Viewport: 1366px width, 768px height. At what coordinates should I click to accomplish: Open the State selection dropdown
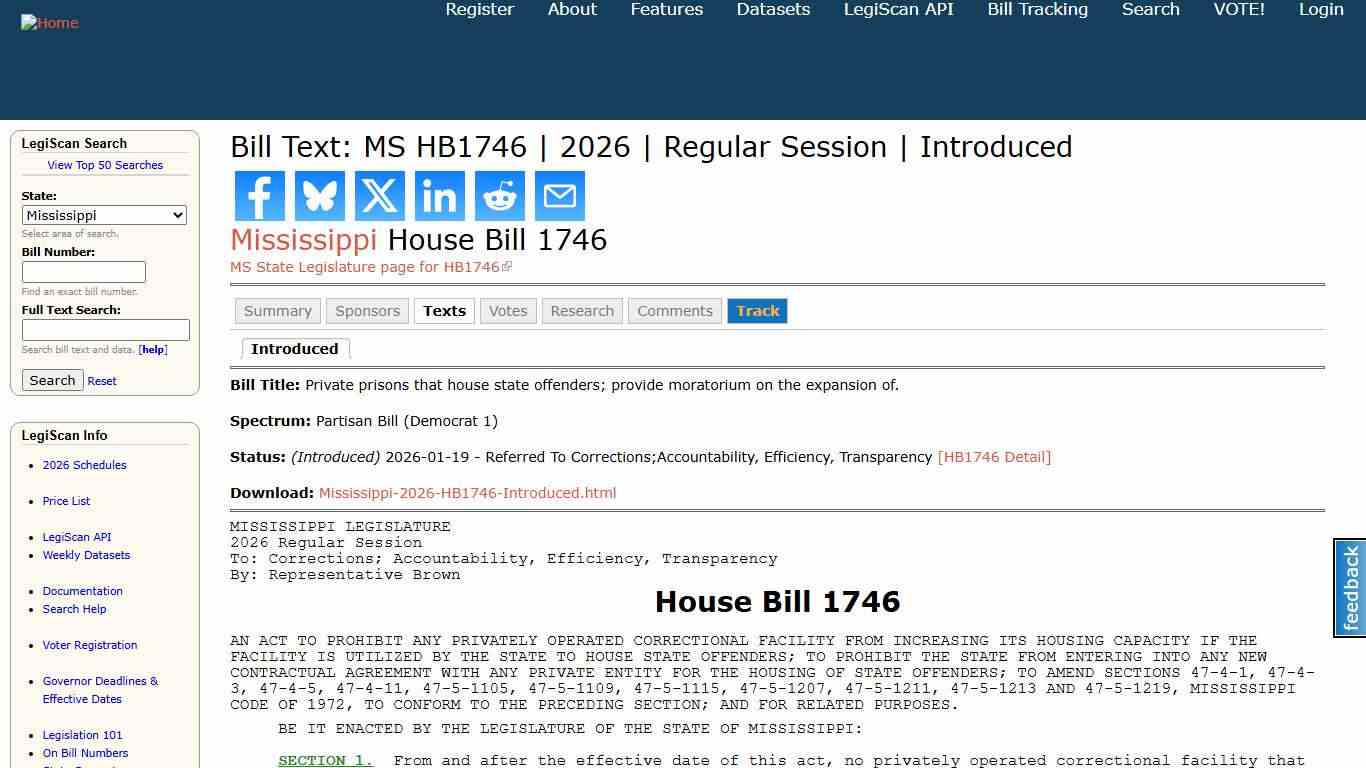tap(104, 215)
